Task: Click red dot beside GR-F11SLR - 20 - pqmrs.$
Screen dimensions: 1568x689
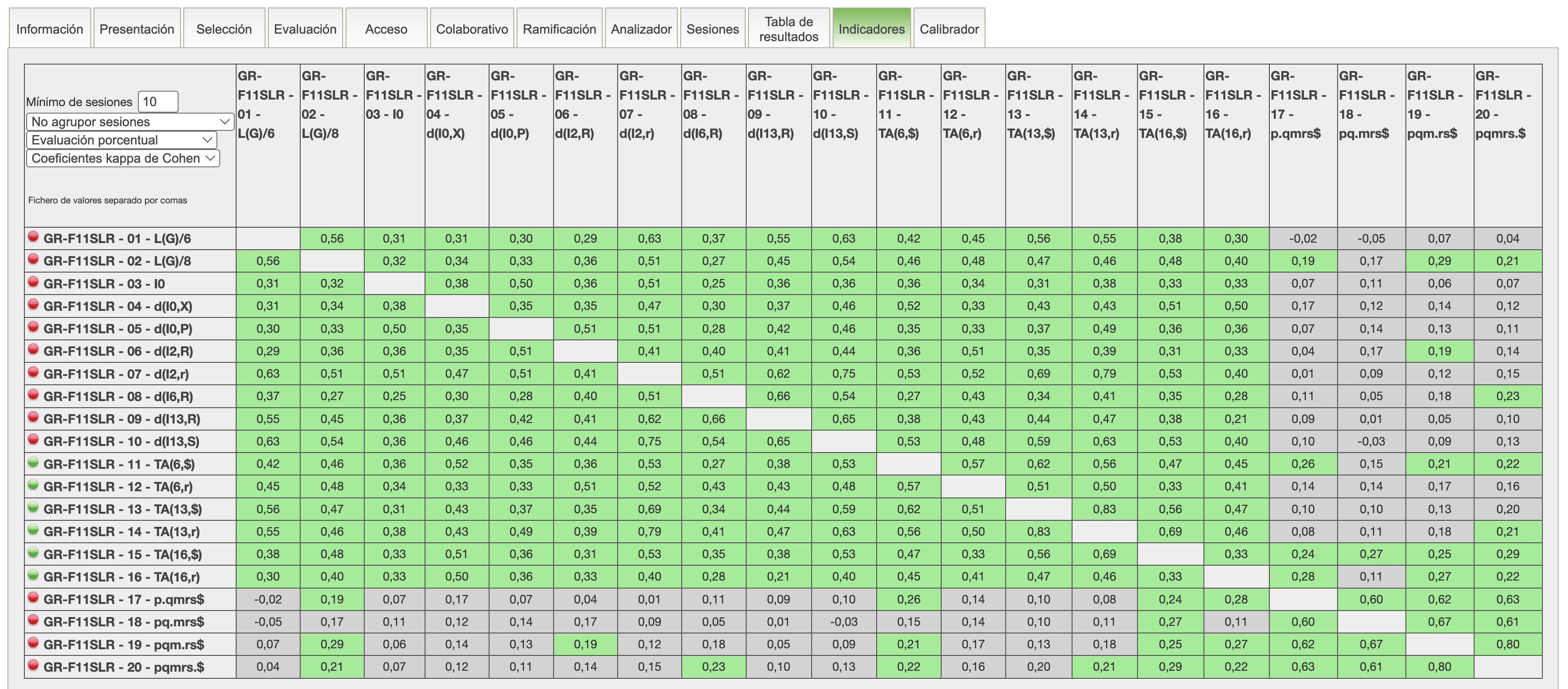Action: click(34, 665)
